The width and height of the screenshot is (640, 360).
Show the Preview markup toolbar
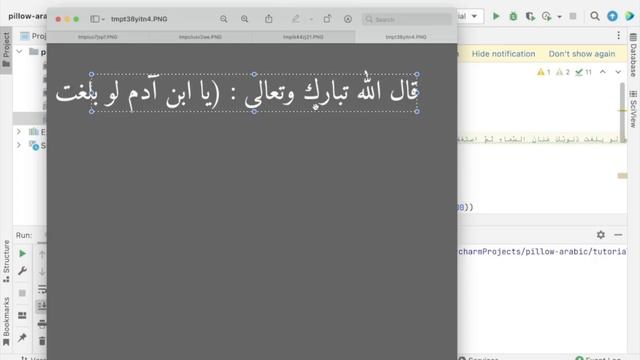click(348, 19)
